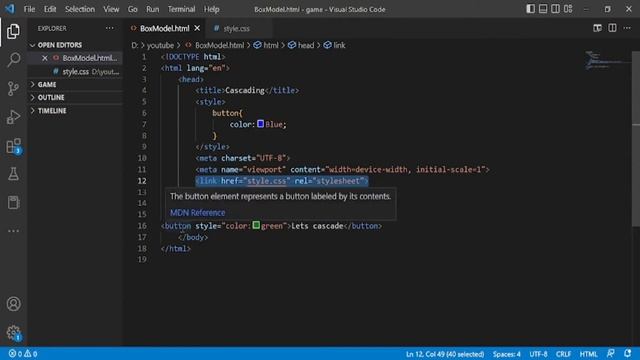The image size is (640, 360).
Task: Open the Edit menu
Action: point(50,9)
